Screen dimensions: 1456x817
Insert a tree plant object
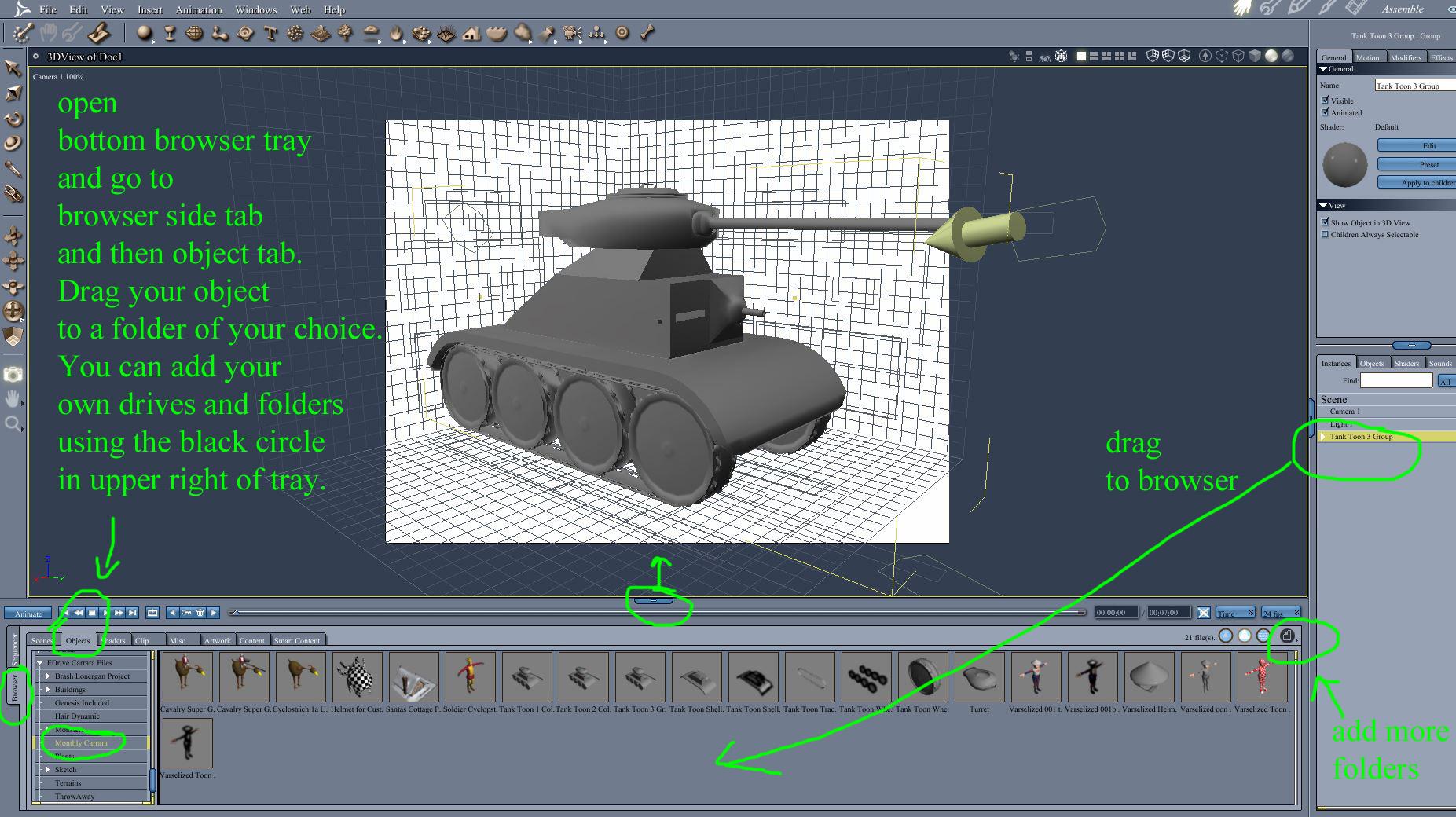(x=346, y=33)
